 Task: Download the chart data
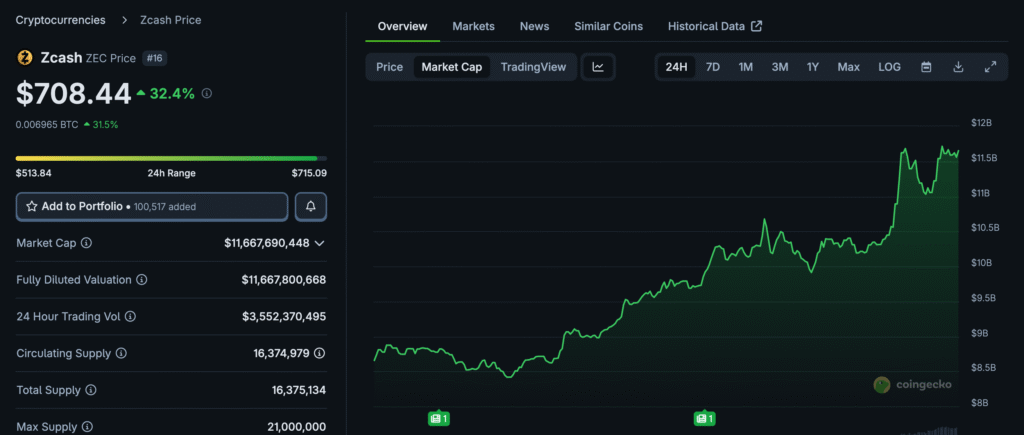pyautogui.click(x=958, y=67)
